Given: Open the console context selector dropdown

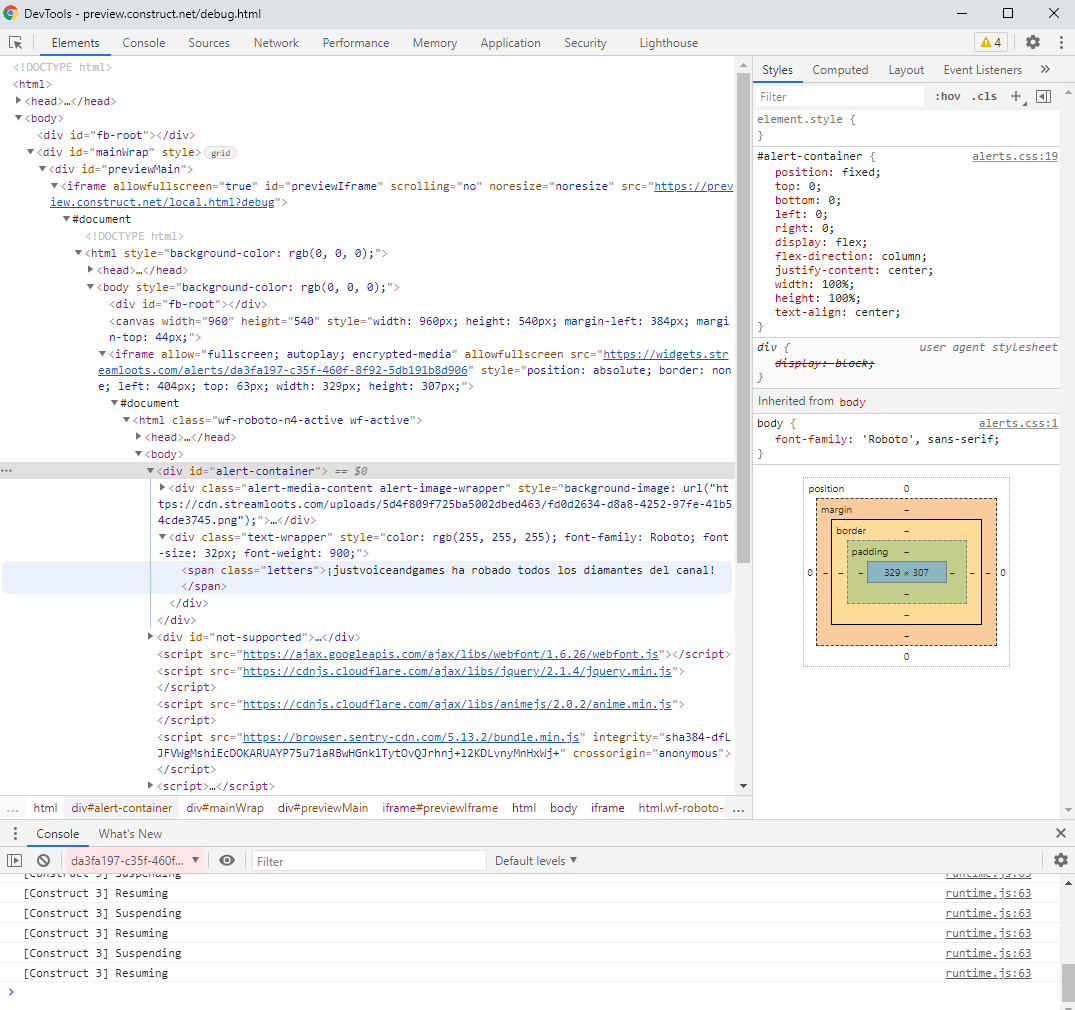Looking at the screenshot, I should 134,861.
